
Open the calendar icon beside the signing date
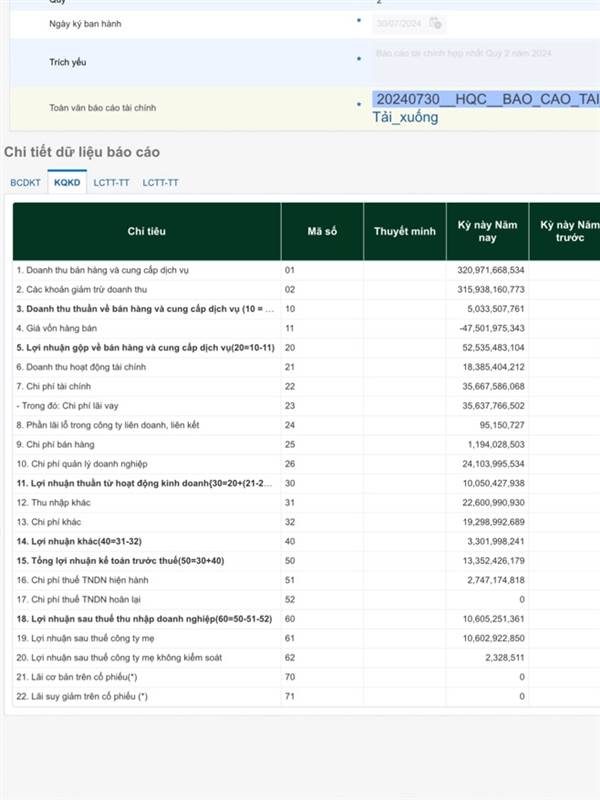[435, 23]
